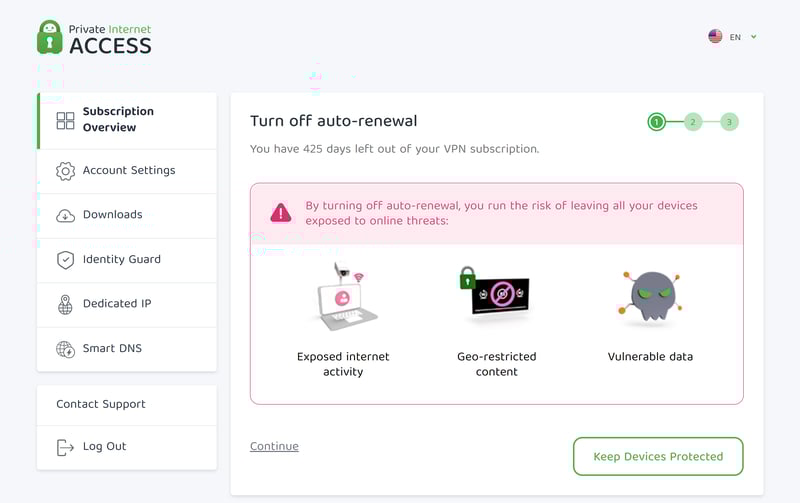Open the Account Settings menu item
800x503 pixels.
pos(127,171)
